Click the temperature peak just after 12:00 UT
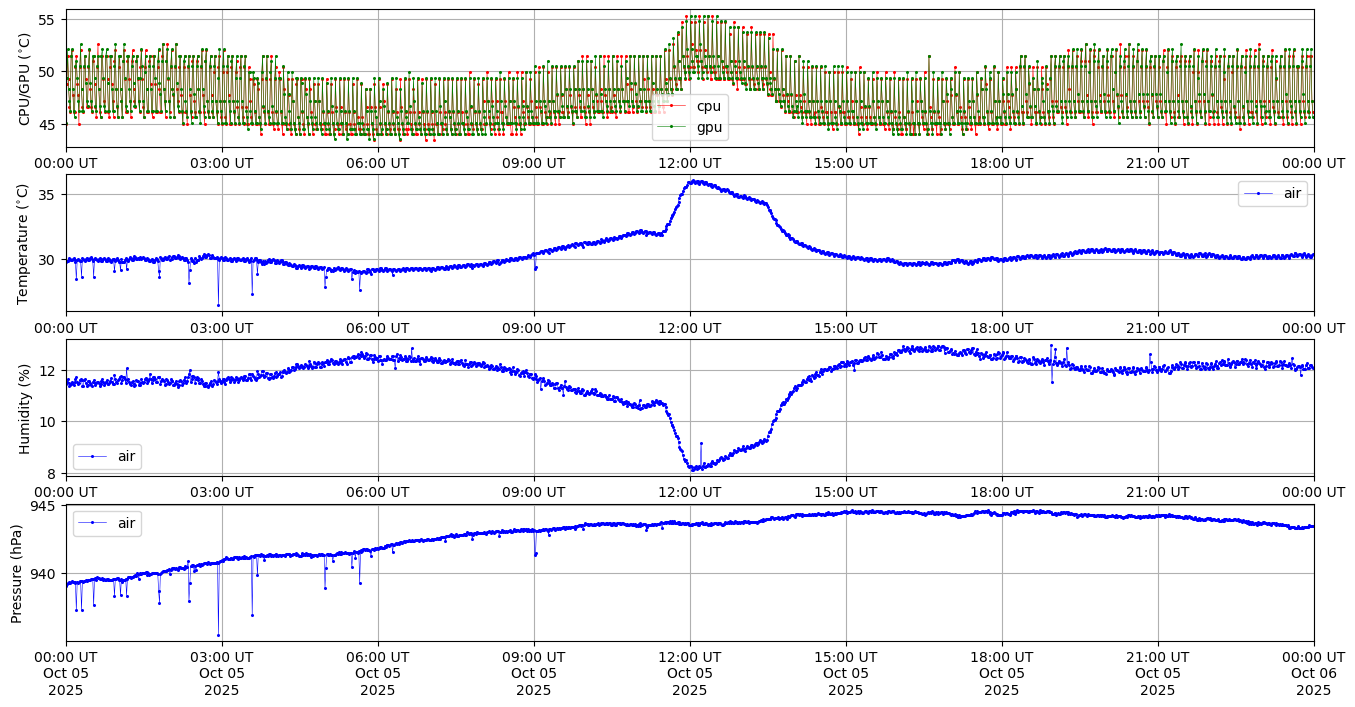Image resolution: width=1355 pixels, height=707 pixels. click(x=693, y=181)
